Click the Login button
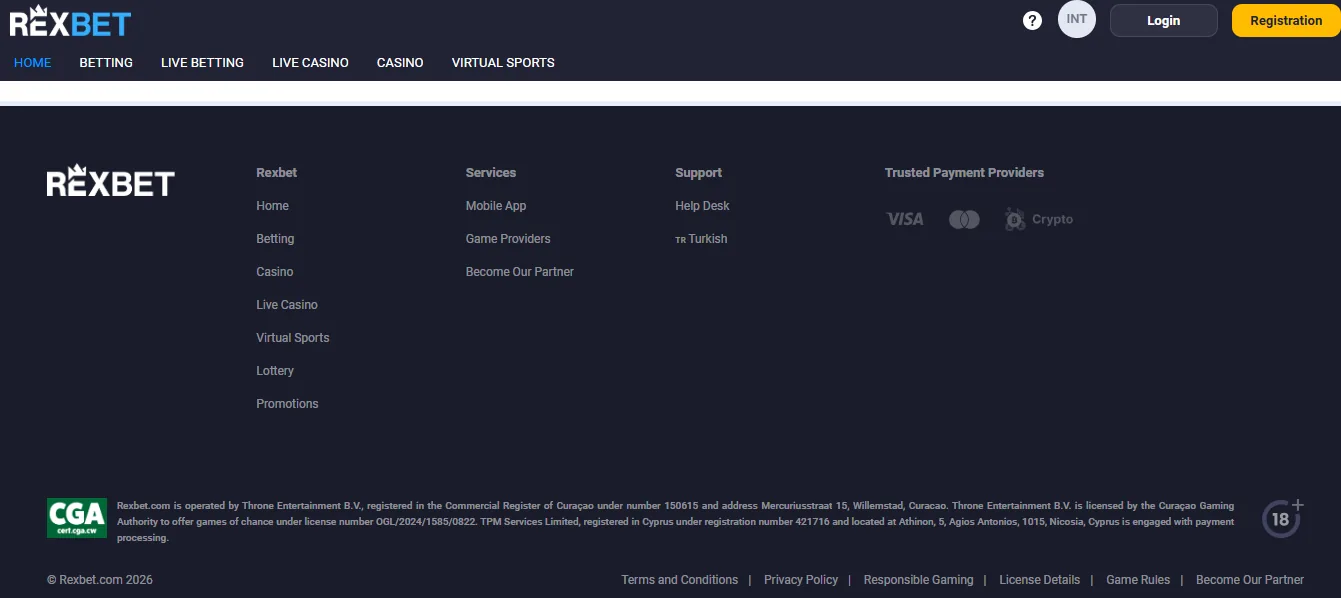The height and width of the screenshot is (598, 1341). [1163, 20]
